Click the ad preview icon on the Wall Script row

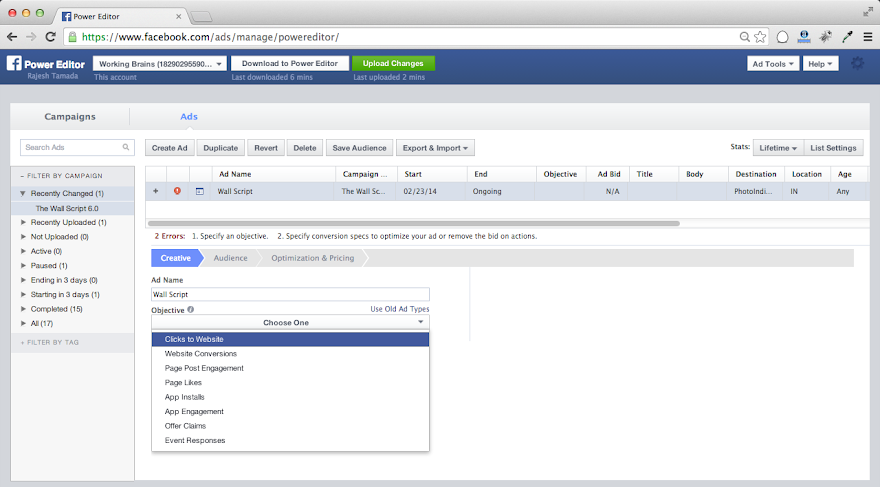tap(200, 191)
